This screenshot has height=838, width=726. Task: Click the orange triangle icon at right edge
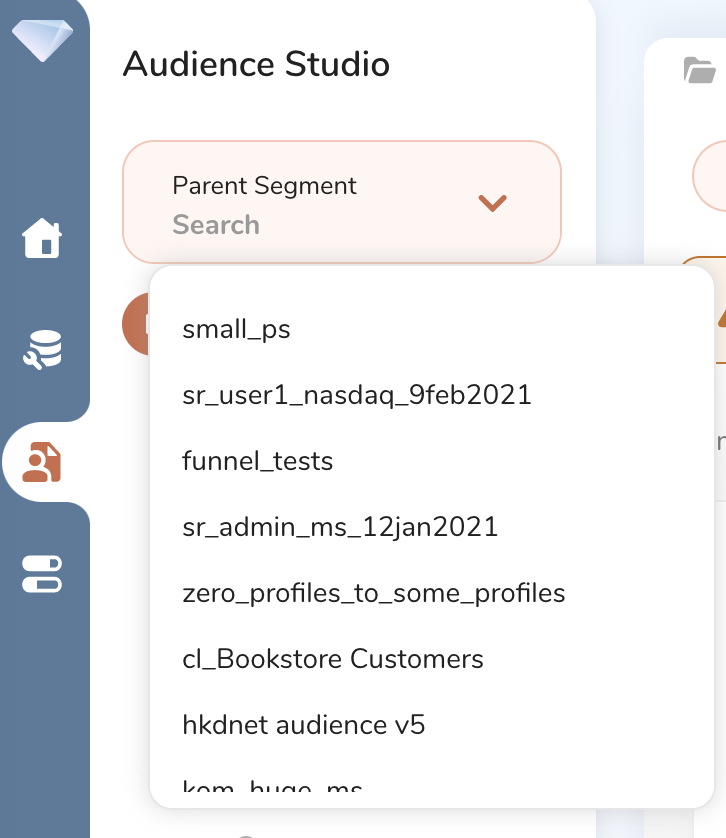[720, 318]
